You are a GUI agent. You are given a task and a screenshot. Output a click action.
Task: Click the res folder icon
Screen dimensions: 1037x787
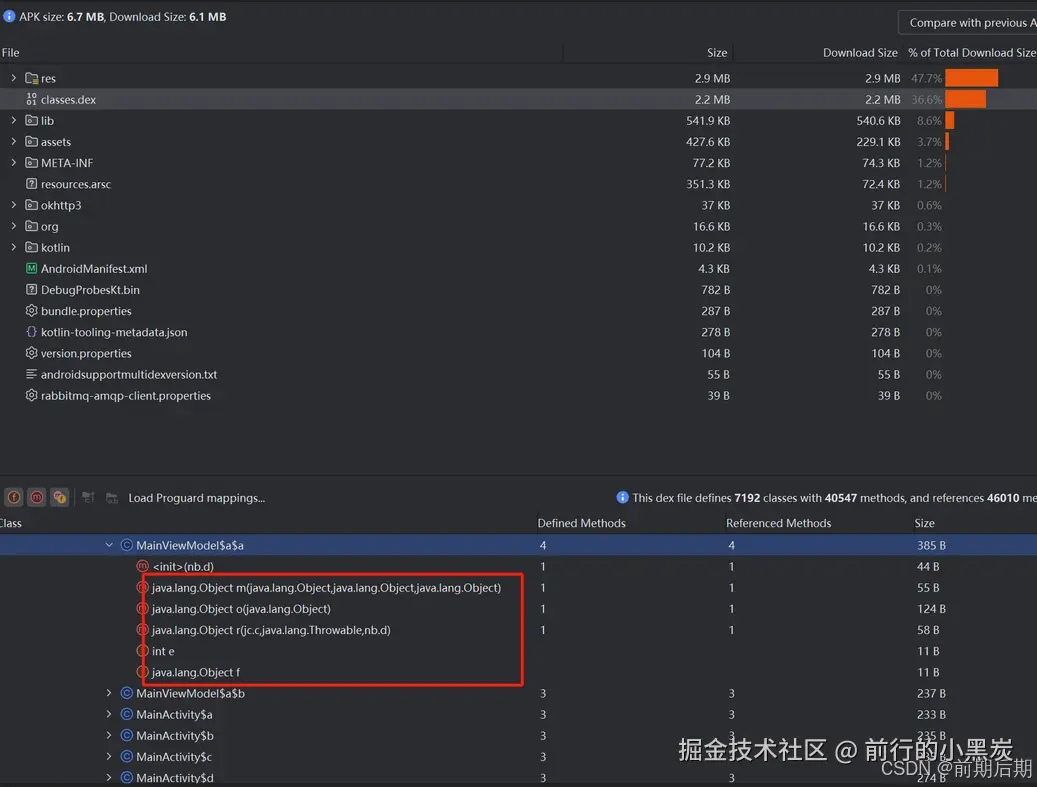click(31, 78)
